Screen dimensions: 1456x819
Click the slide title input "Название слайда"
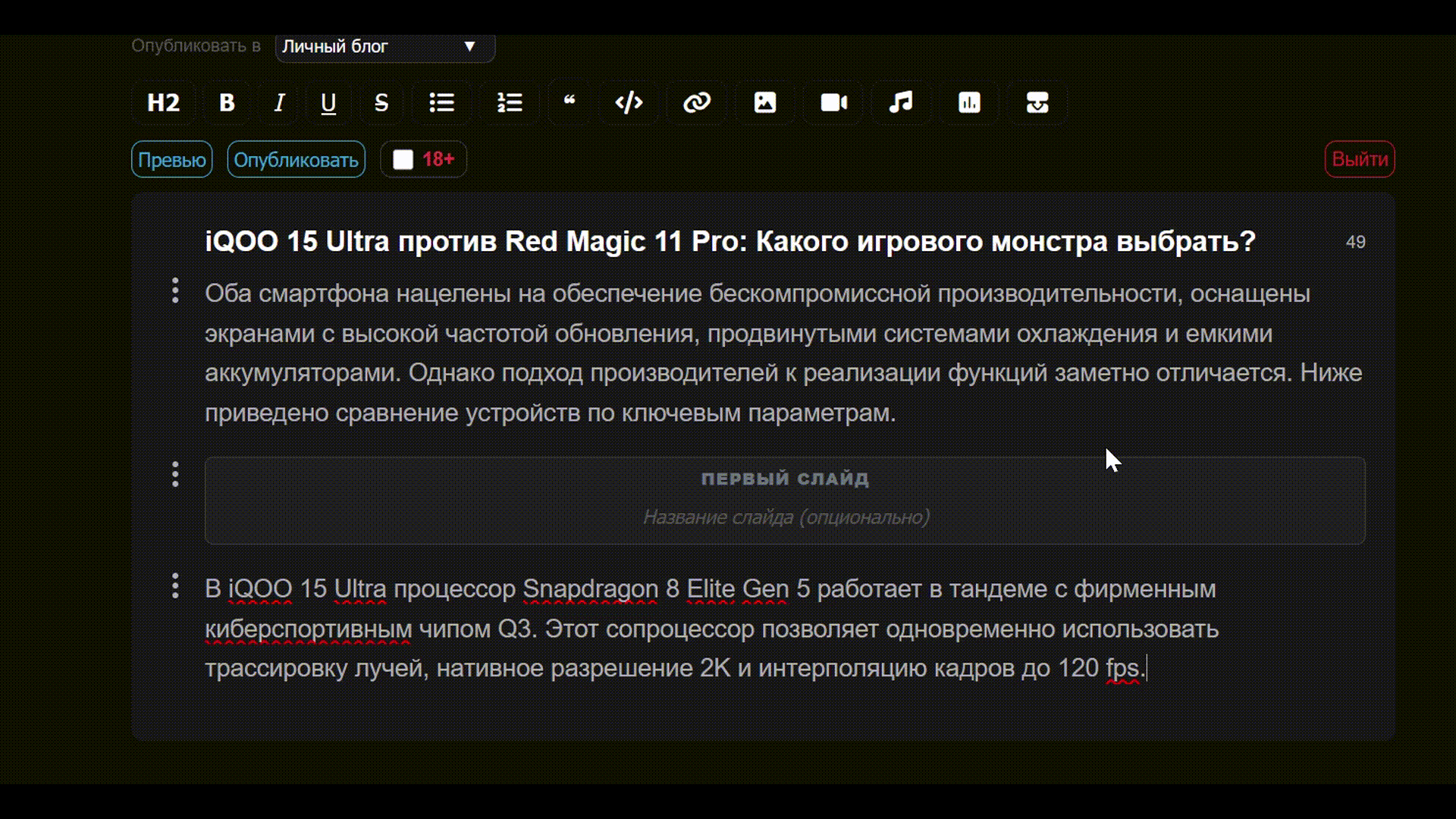point(786,516)
